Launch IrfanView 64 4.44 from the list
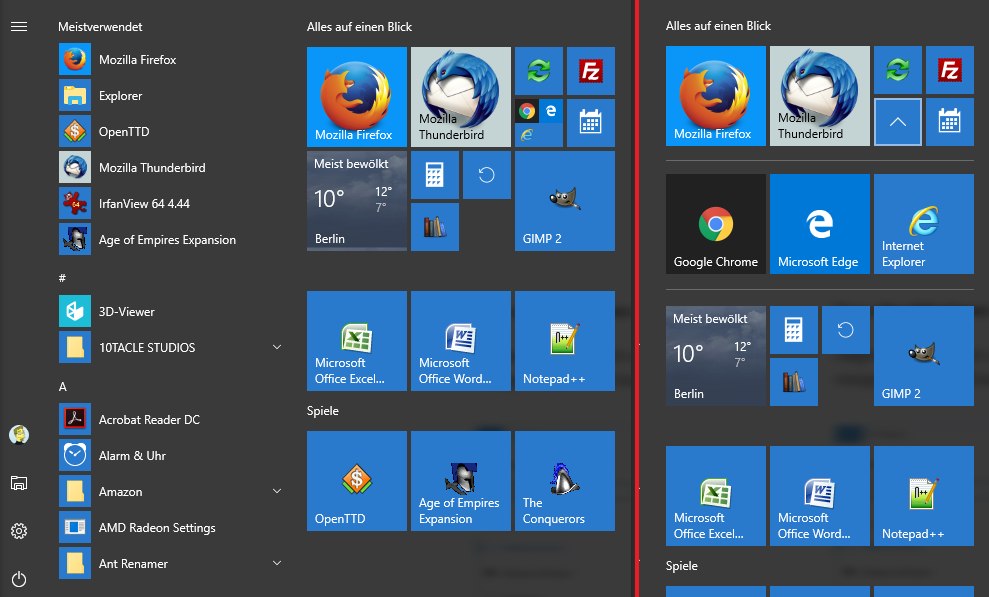Image resolution: width=989 pixels, height=597 pixels. tap(170, 204)
